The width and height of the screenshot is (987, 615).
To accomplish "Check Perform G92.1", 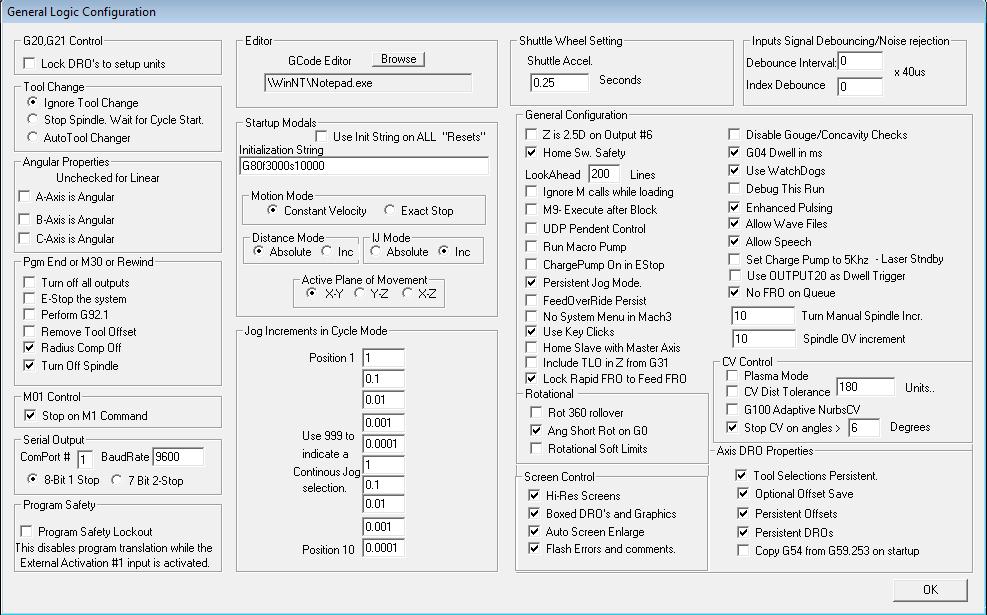I will pos(29,314).
